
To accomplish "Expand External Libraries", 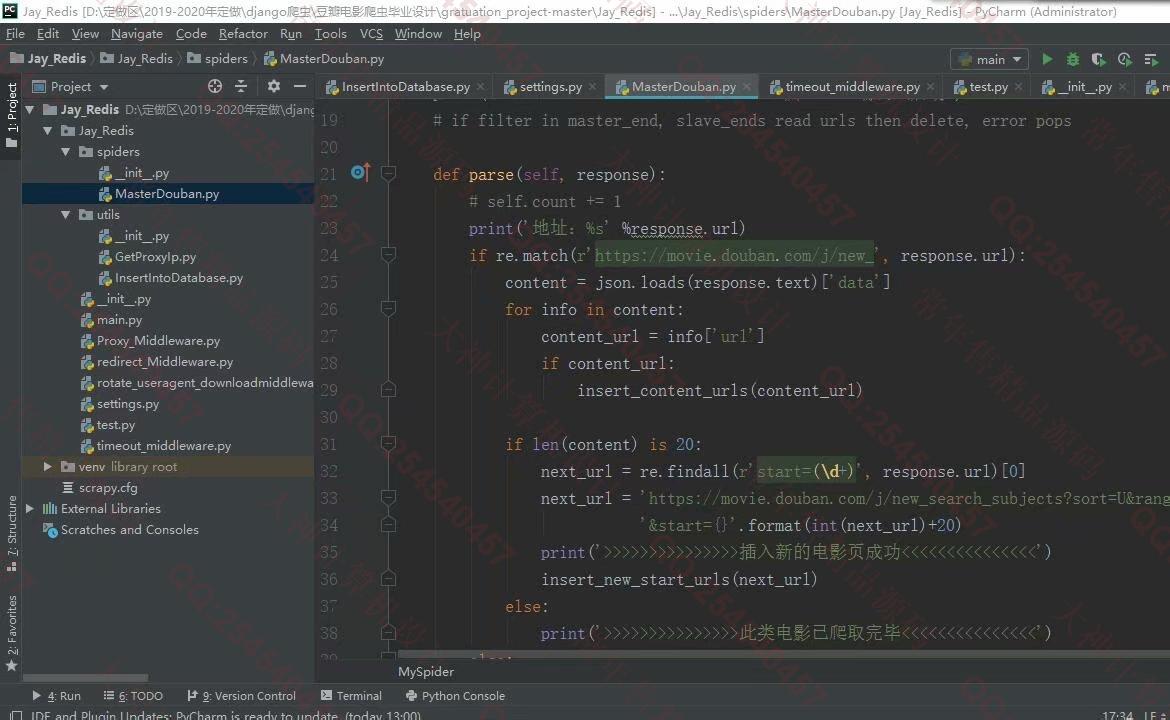I will (30, 508).
